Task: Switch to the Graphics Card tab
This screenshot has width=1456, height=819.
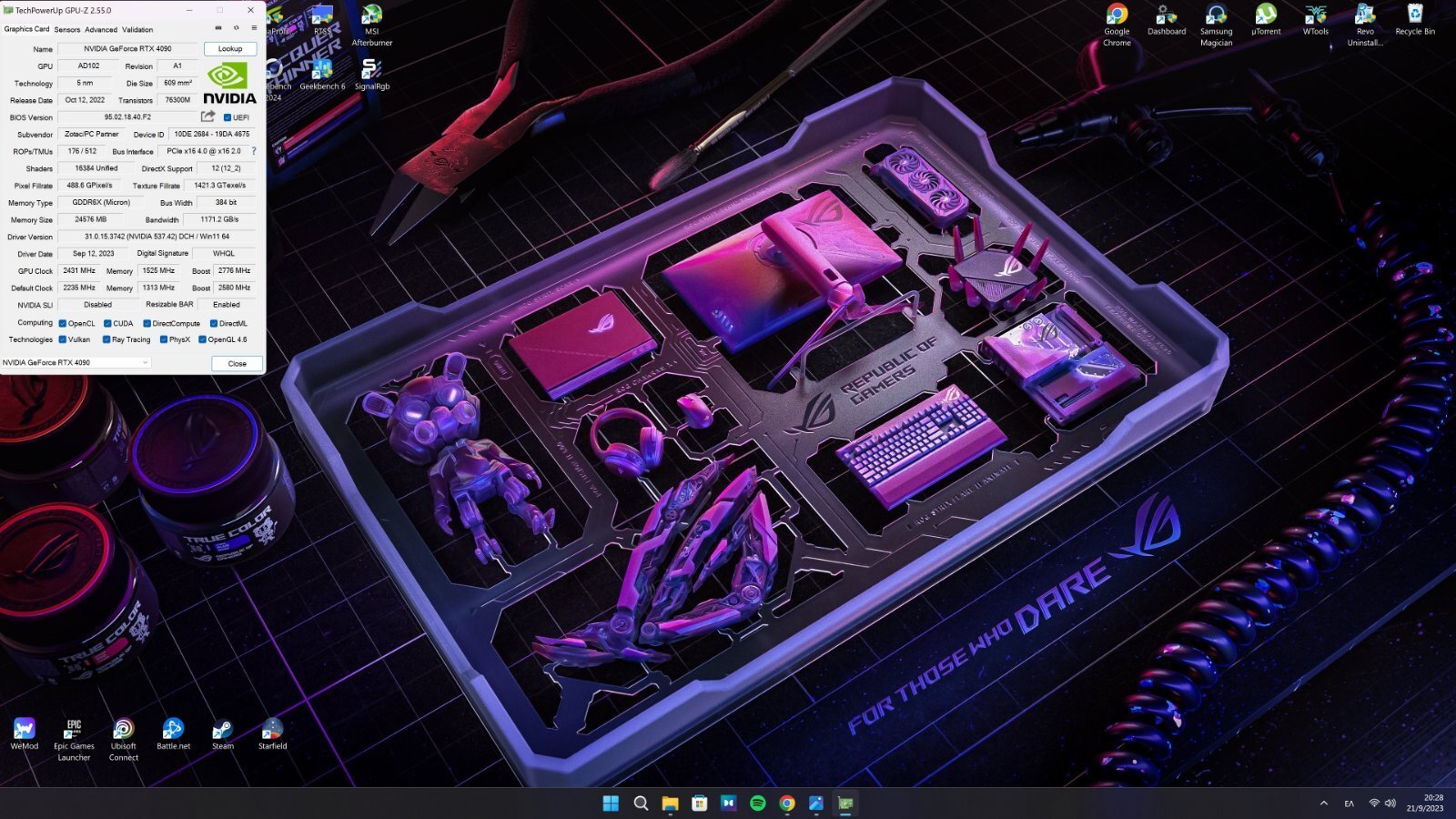Action: coord(27,29)
